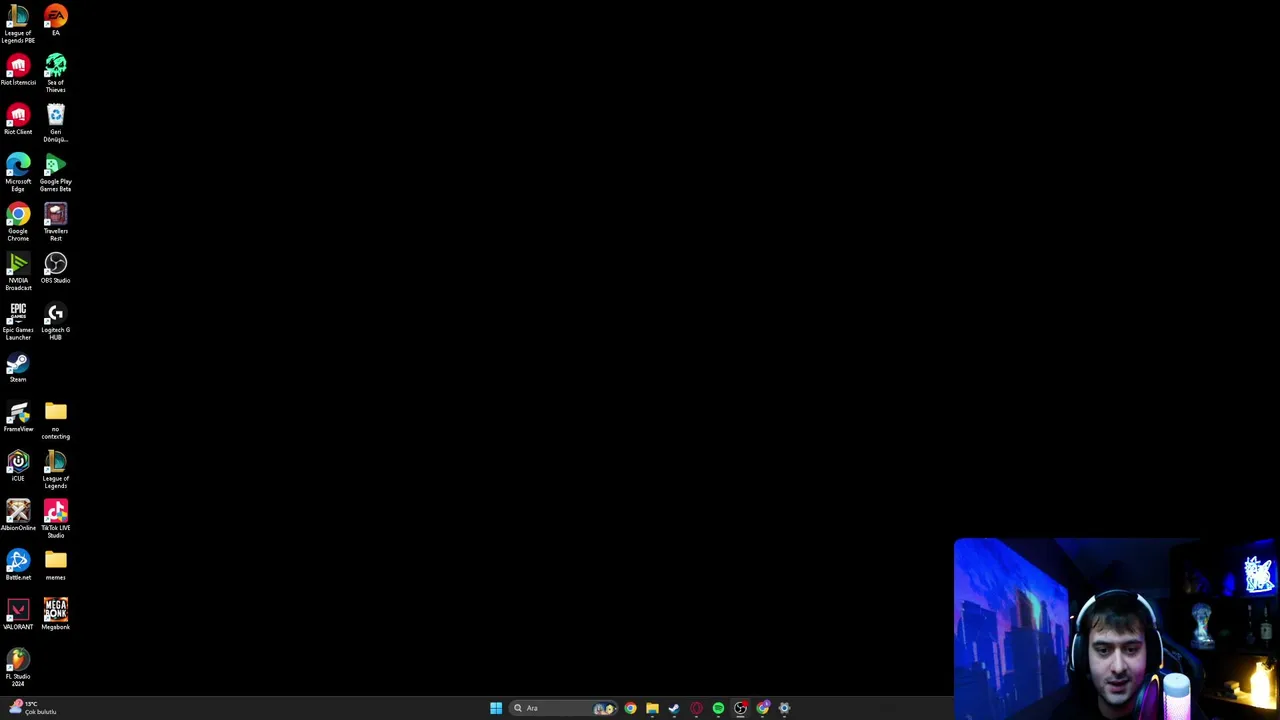The image size is (1280, 720).
Task: Launch NVIDIA Broadcast desktop shortcut
Action: tap(18, 272)
